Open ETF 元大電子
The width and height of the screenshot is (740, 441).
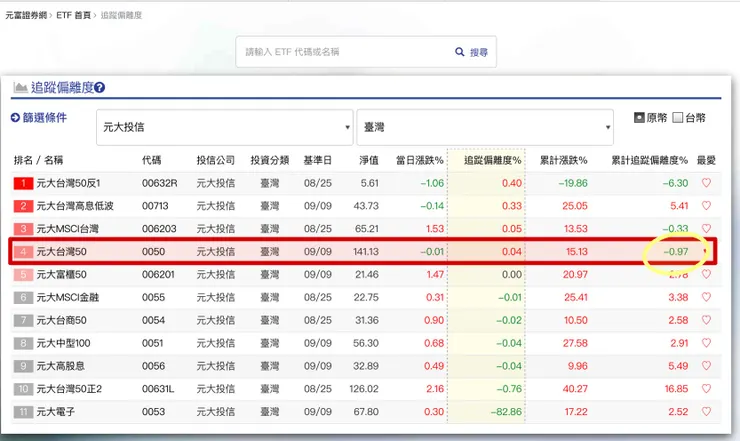(56, 412)
